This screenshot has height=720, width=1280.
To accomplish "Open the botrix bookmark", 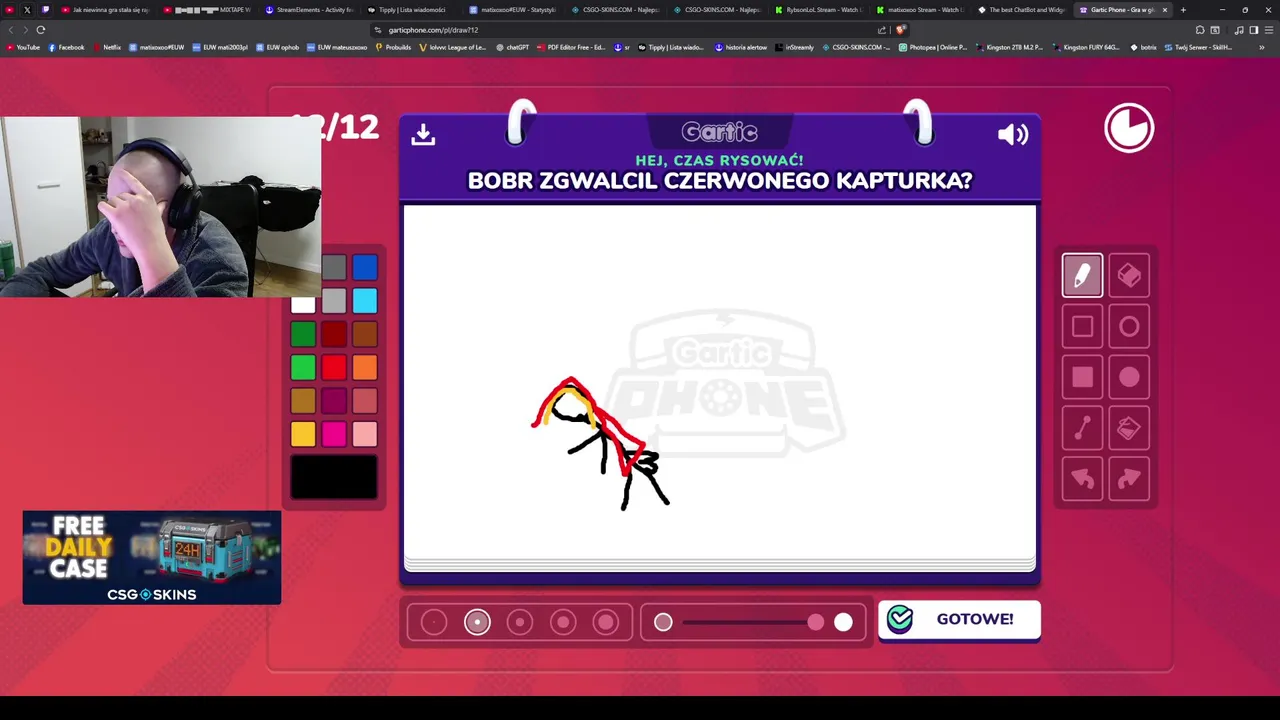I will [x=1144, y=47].
